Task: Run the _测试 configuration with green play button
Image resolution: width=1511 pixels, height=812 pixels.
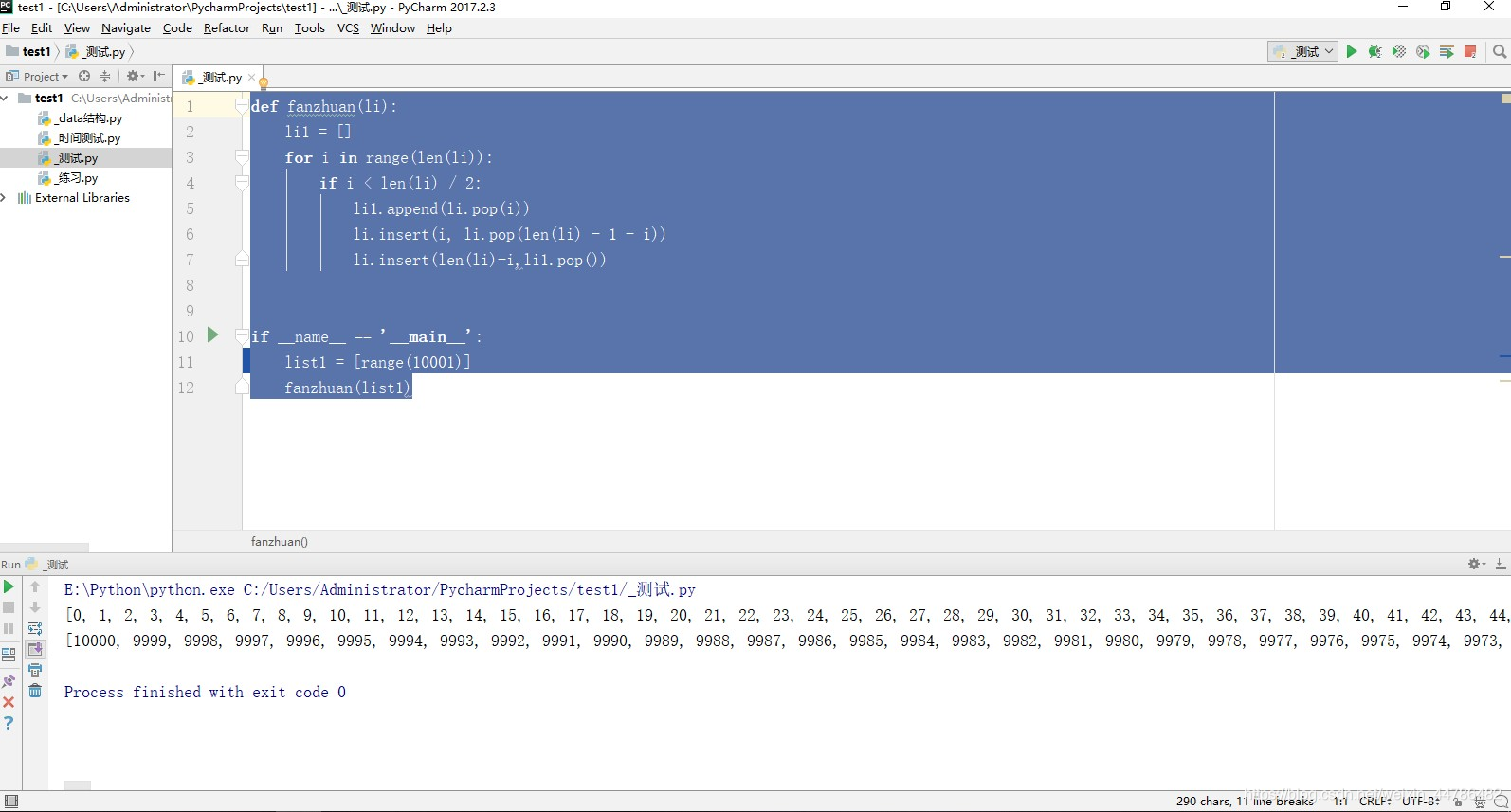Action: 1352,51
